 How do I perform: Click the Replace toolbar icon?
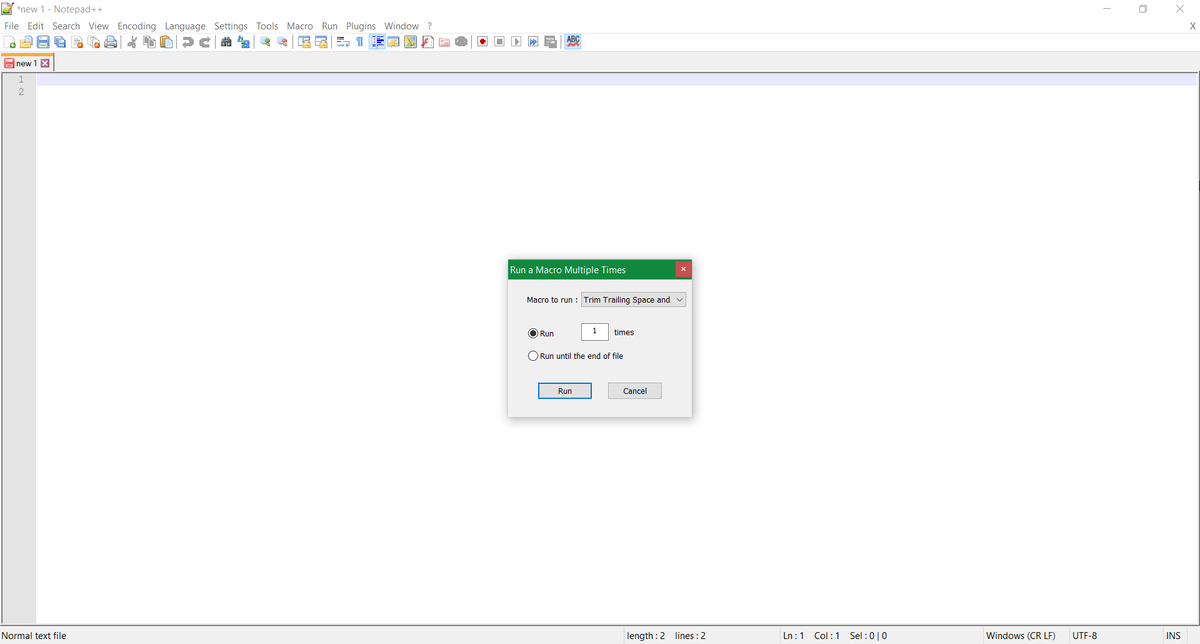[x=243, y=41]
